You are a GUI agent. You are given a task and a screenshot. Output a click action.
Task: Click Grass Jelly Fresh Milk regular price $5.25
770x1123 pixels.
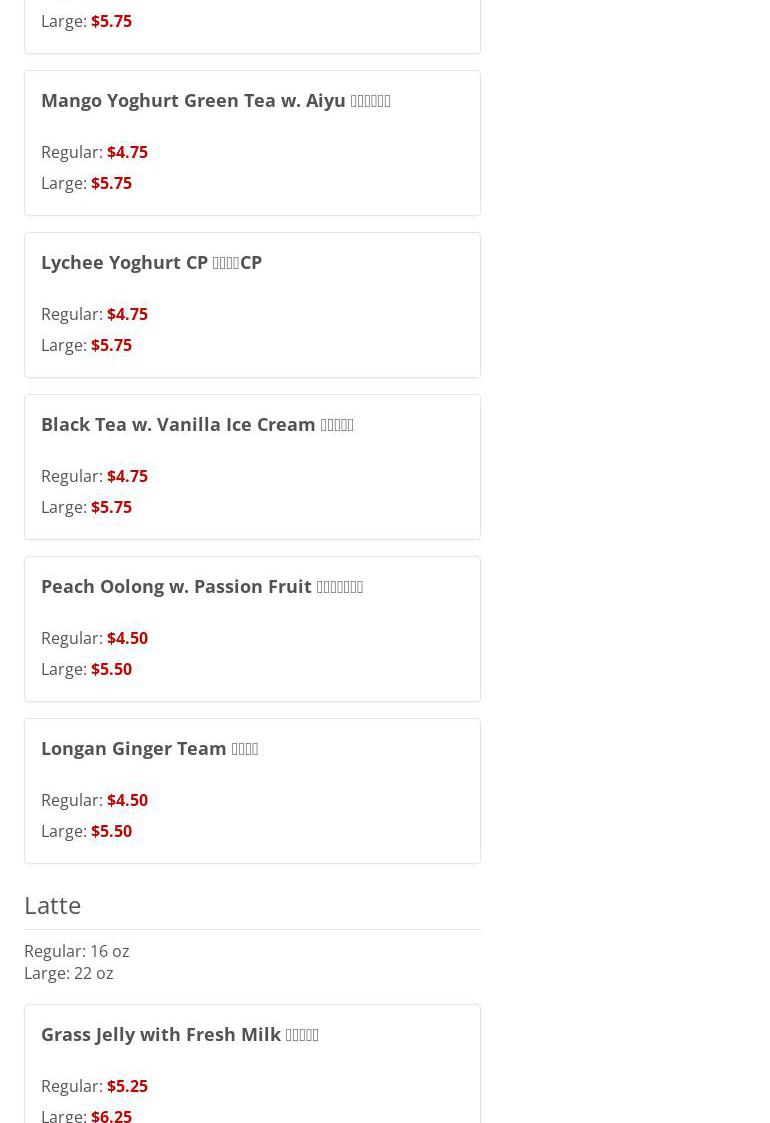pyautogui.click(x=127, y=1087)
